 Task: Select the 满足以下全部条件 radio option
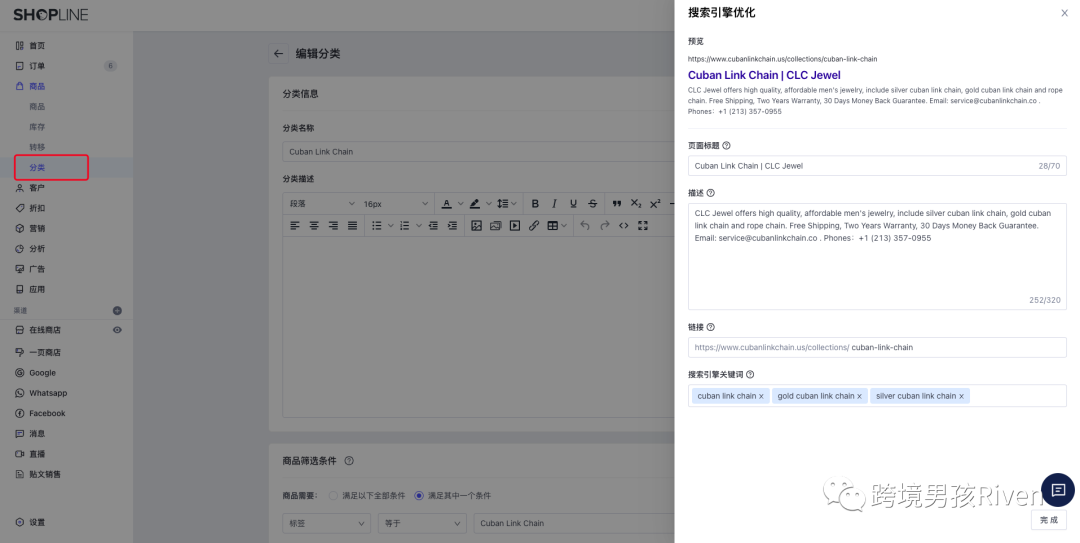333,495
